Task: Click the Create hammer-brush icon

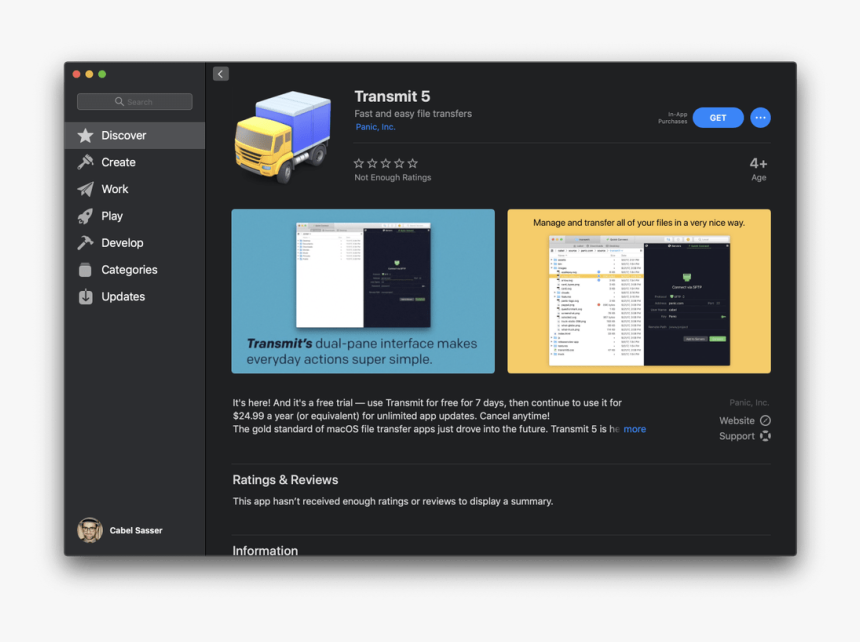Action: (x=86, y=162)
